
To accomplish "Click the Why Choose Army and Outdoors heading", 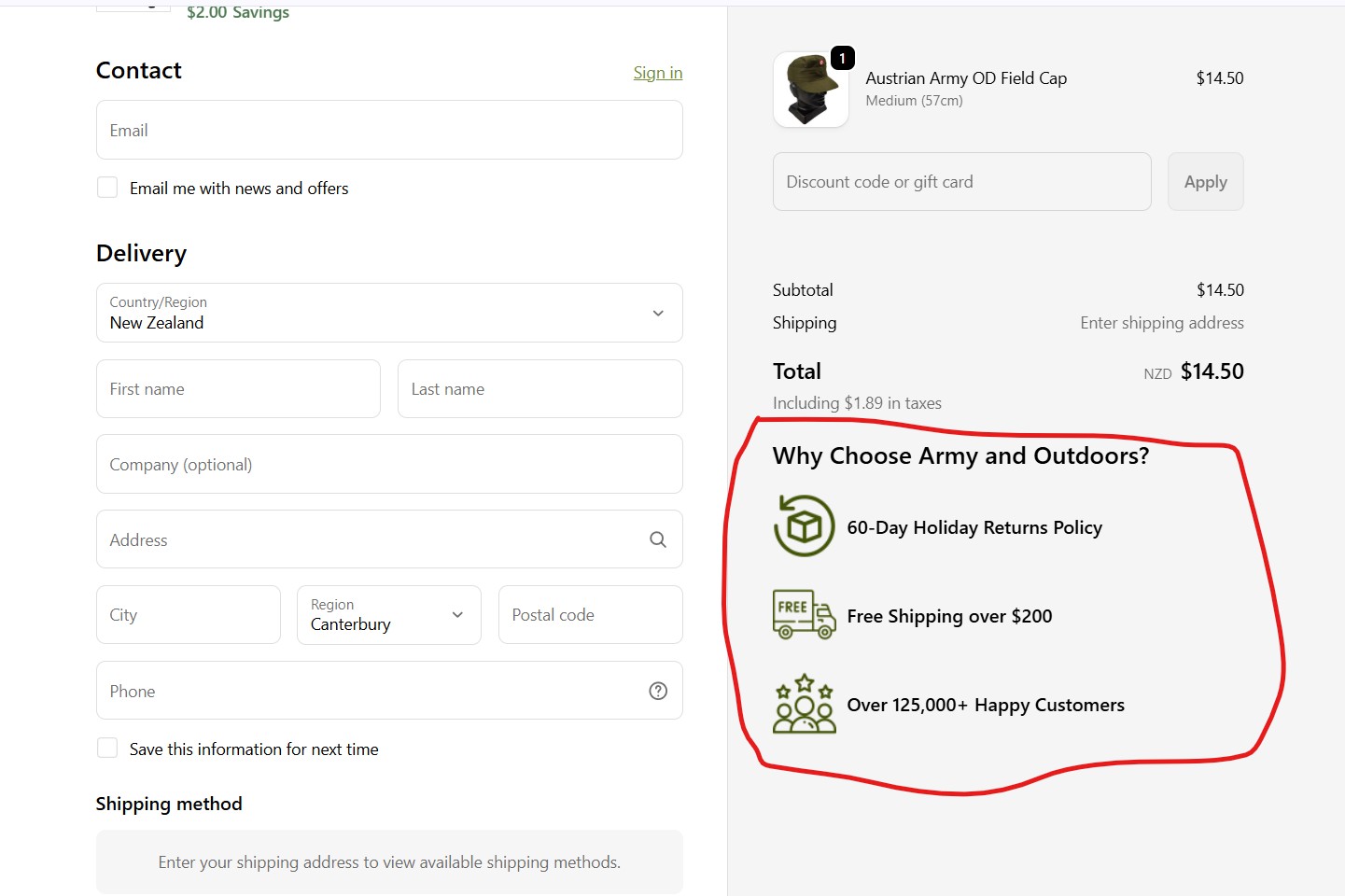I will (x=960, y=455).
